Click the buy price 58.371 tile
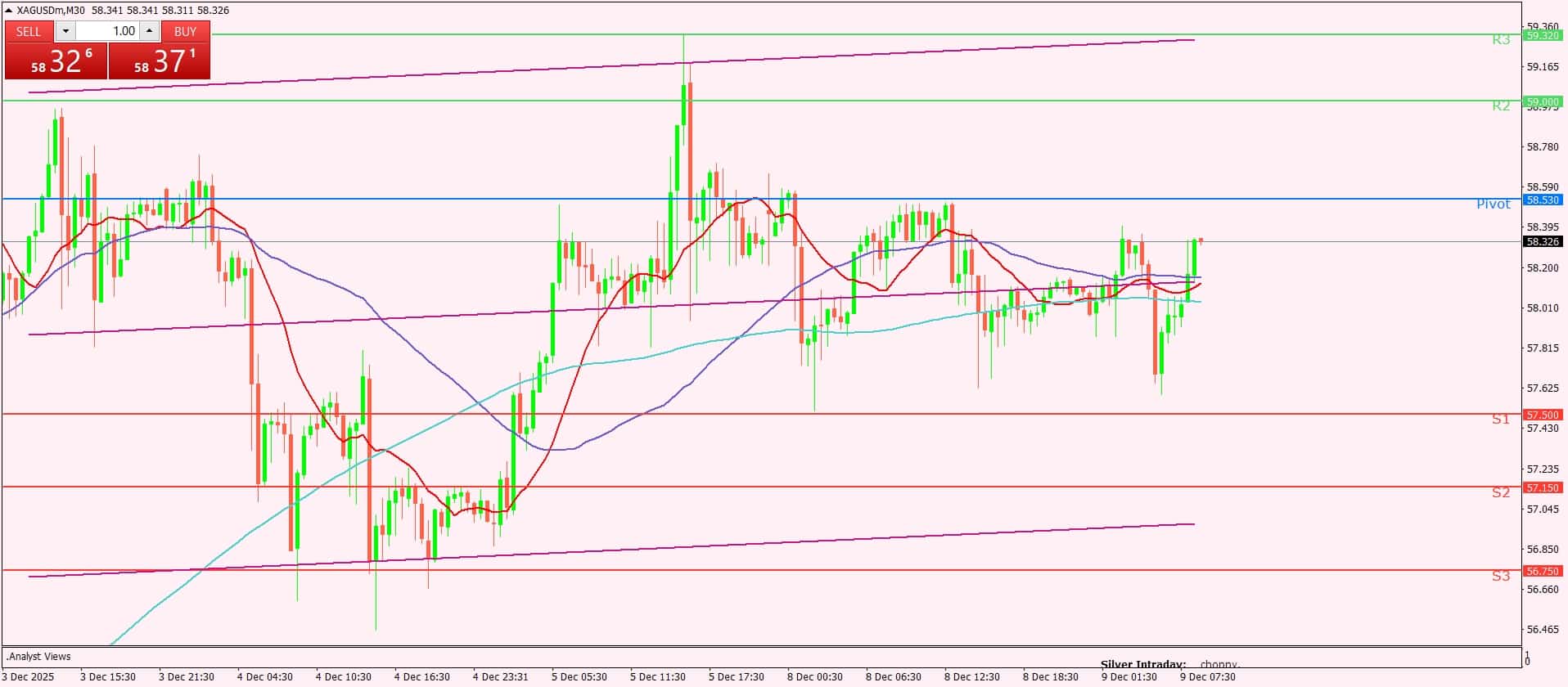Viewport: 1568px width, 687px height. (x=160, y=61)
